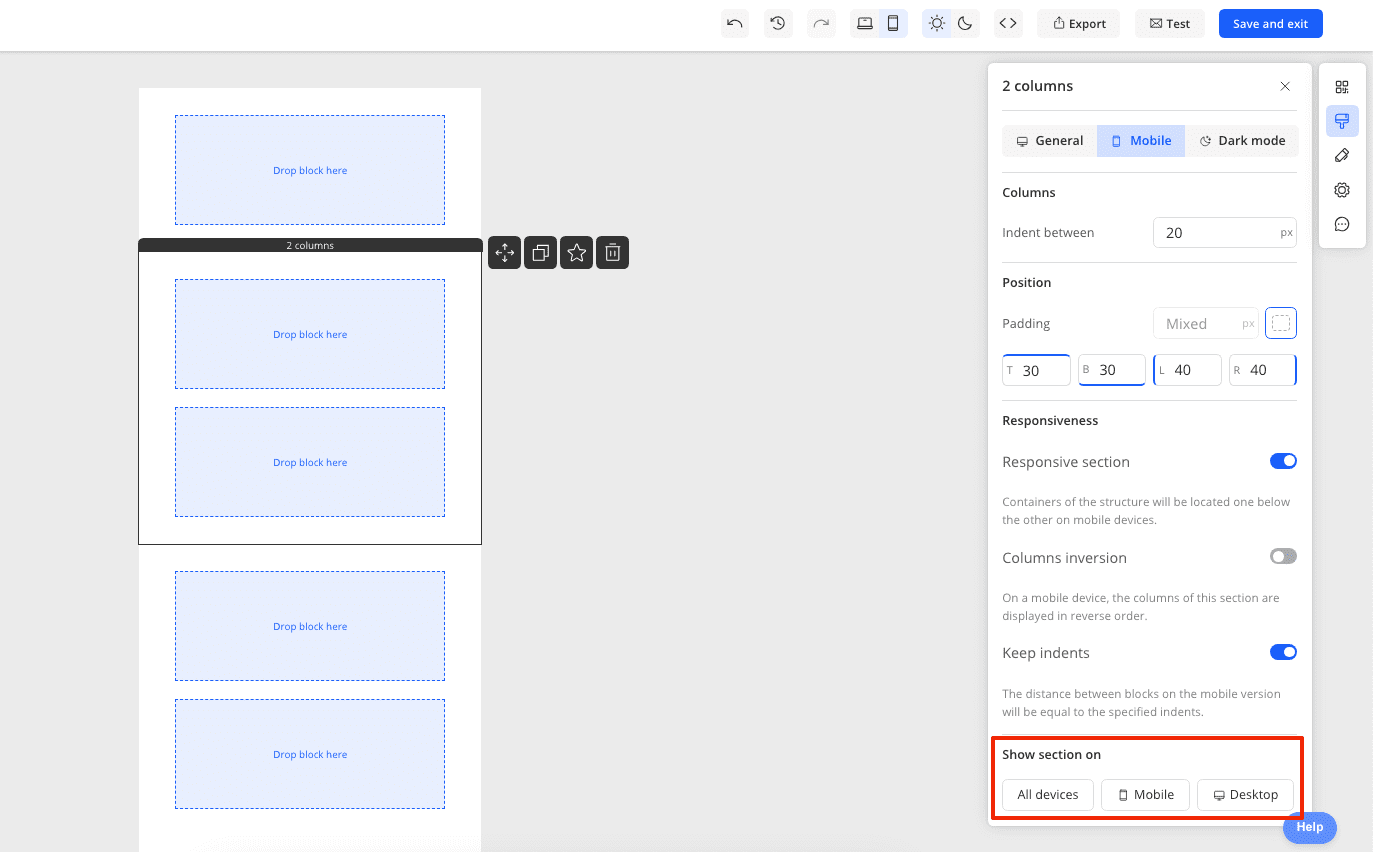Click the Test button
The image size is (1373, 852).
[1169, 24]
